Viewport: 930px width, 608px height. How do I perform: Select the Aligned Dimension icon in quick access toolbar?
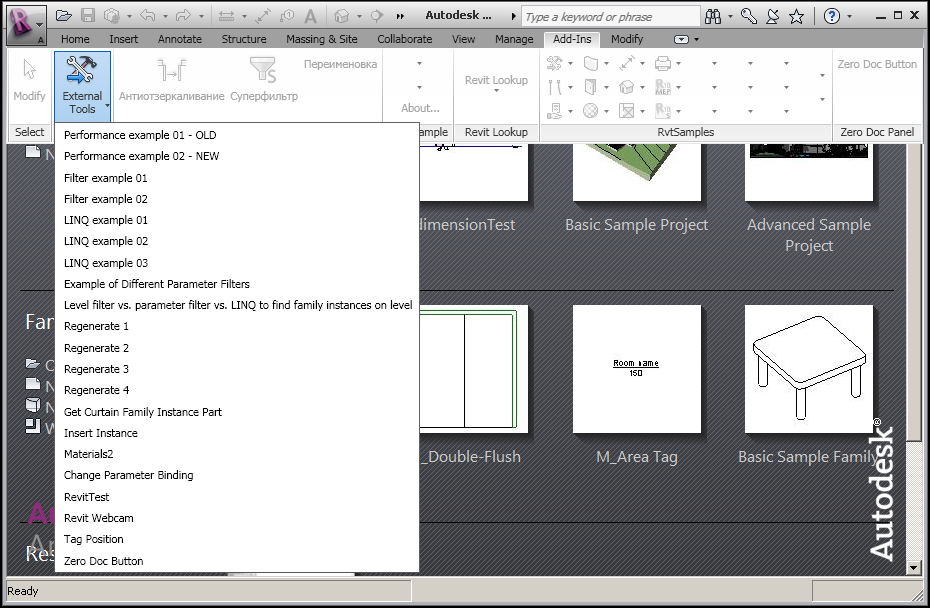[228, 14]
